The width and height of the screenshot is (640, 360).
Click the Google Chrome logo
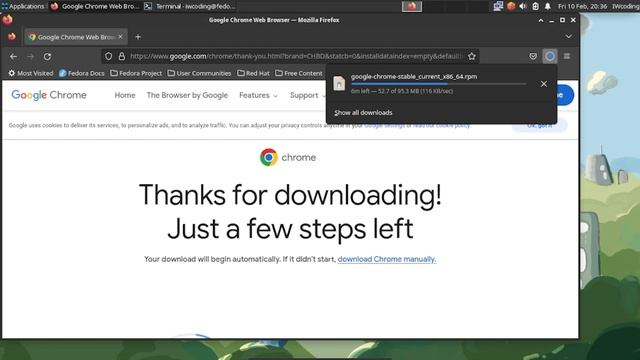point(49,95)
